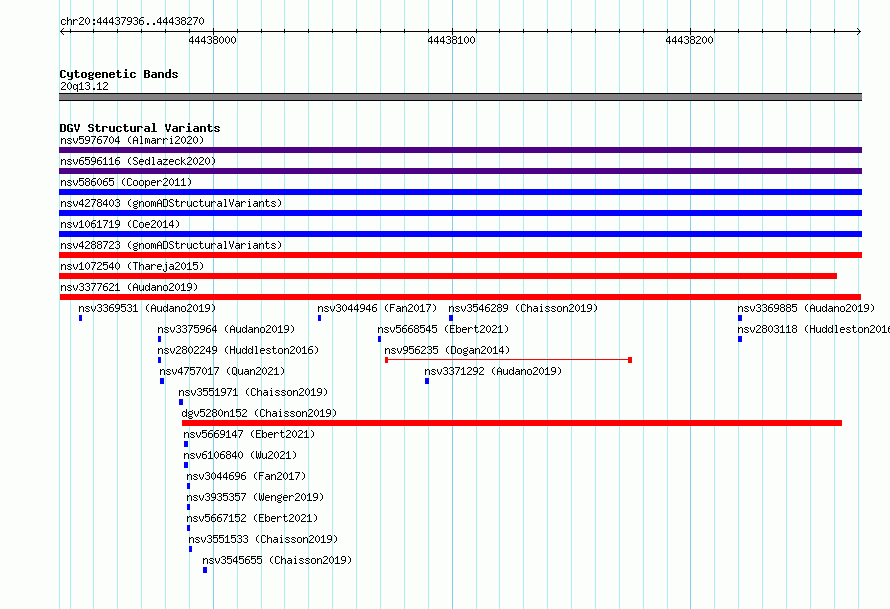The width and height of the screenshot is (890, 609).
Task: Click nsv2803118 (Huddleston2016) label
Action: (x=813, y=329)
